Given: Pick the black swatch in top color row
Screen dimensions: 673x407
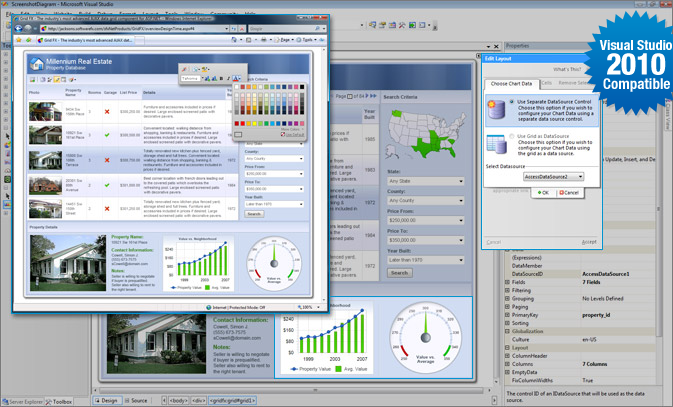Looking at the screenshot, I should tap(302, 87).
